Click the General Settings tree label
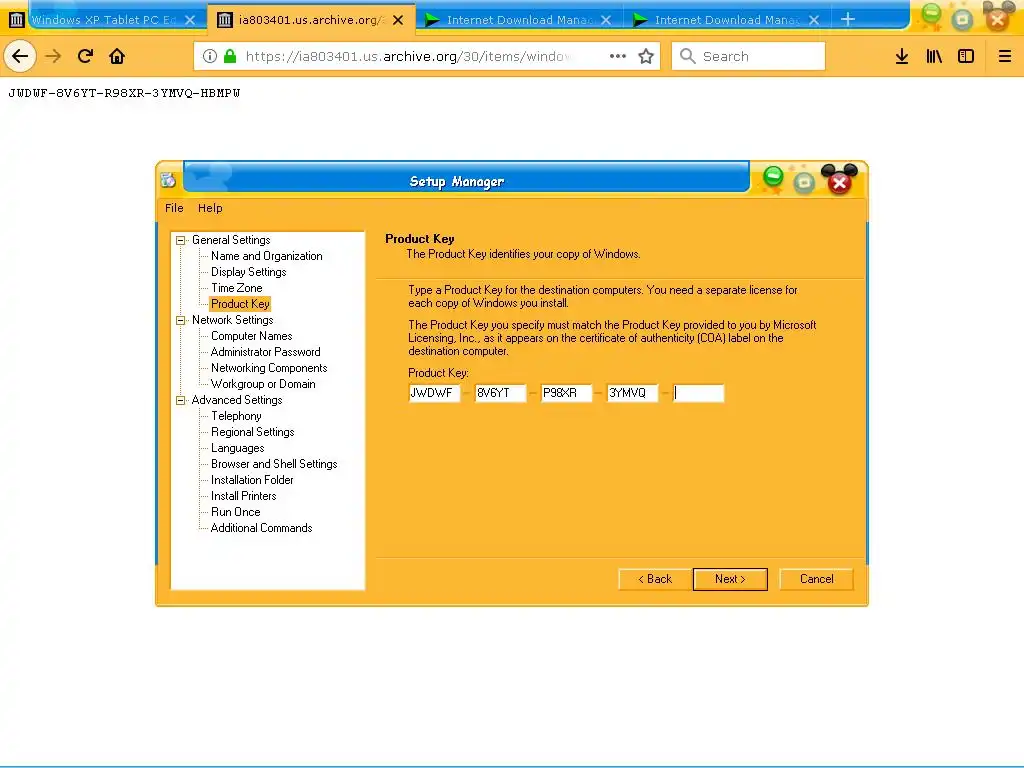The image size is (1024, 768). [231, 240]
